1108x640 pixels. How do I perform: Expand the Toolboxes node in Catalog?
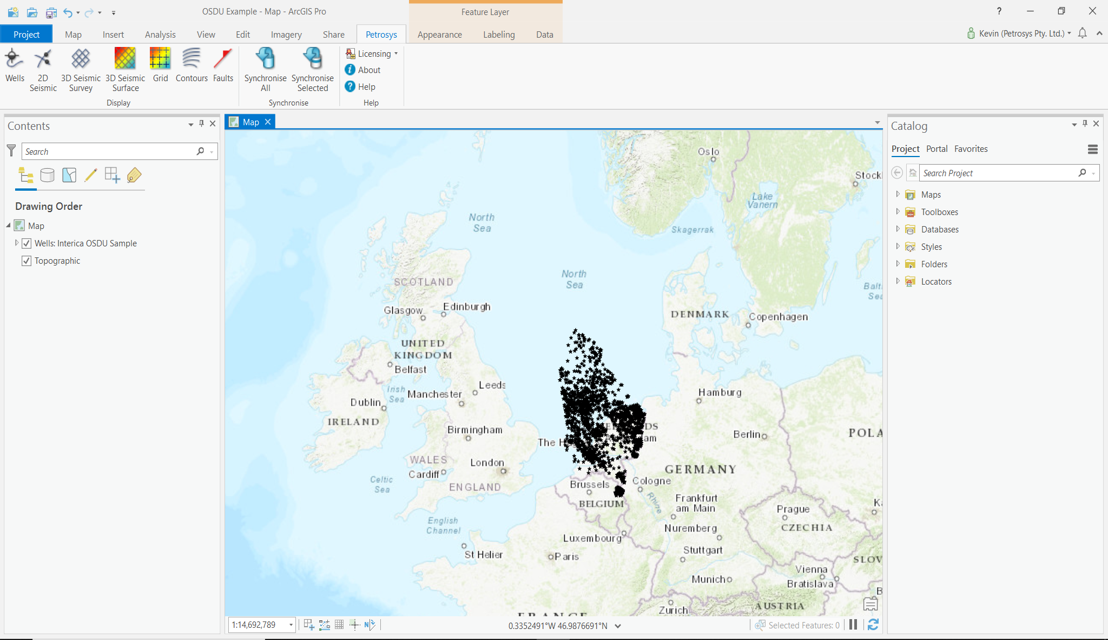(898, 212)
